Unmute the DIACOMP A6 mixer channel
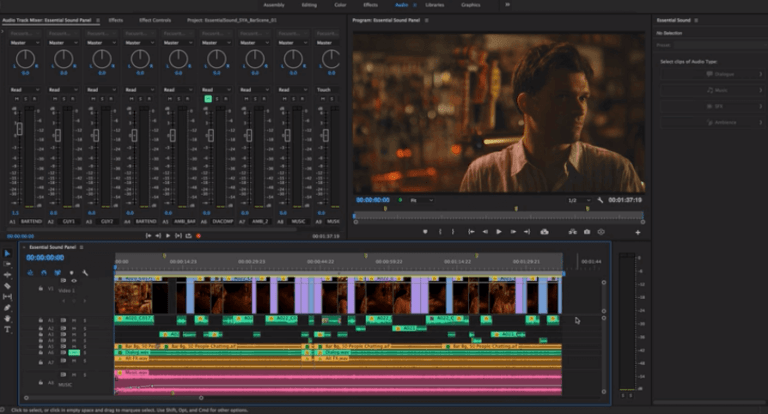Viewport: 768px width, 414px height. 208,99
